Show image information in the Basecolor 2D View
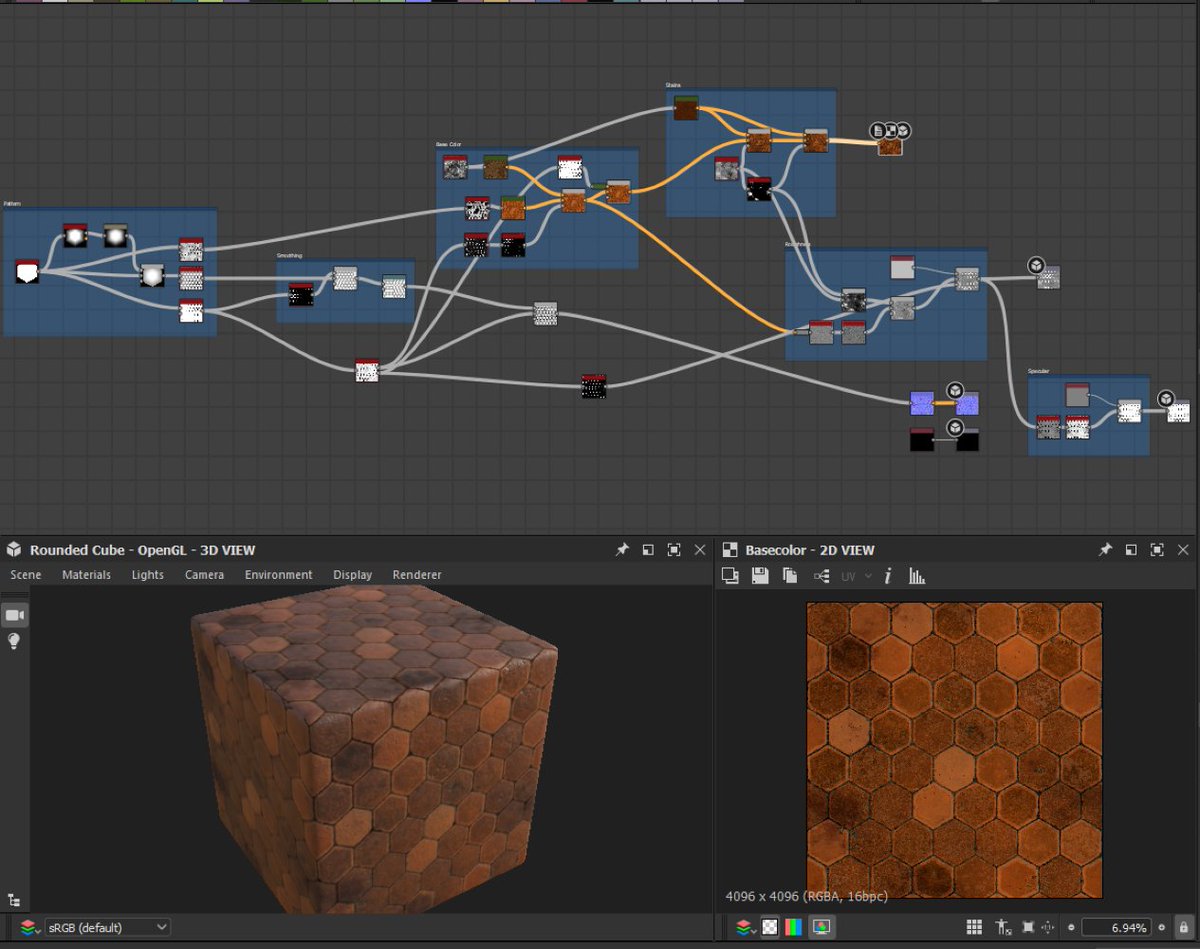The width and height of the screenshot is (1200, 949). [x=888, y=576]
